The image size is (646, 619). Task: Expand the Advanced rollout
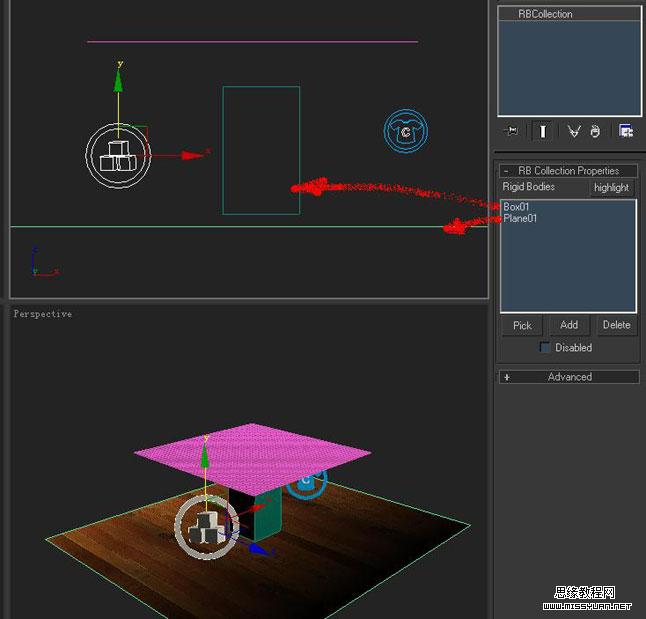coord(507,377)
